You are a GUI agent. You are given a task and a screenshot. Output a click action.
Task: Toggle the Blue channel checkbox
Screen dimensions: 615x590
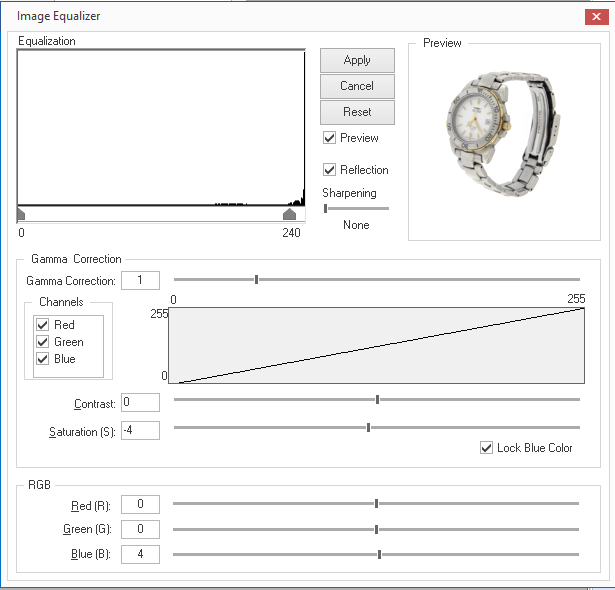42,359
